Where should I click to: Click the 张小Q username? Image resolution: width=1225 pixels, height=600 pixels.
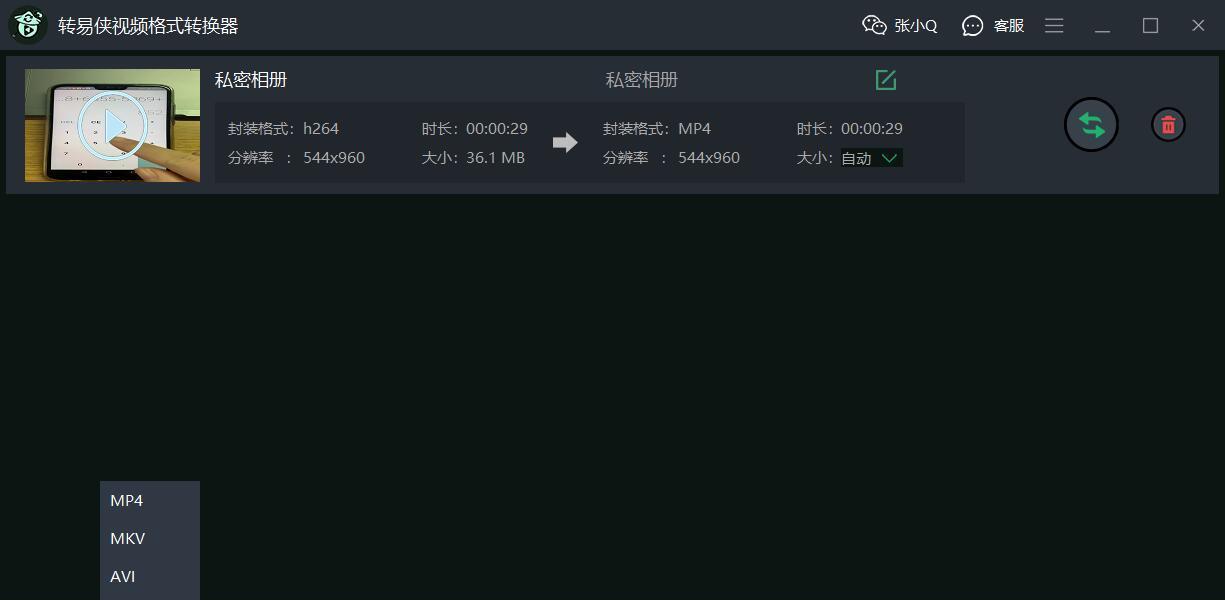pos(916,26)
